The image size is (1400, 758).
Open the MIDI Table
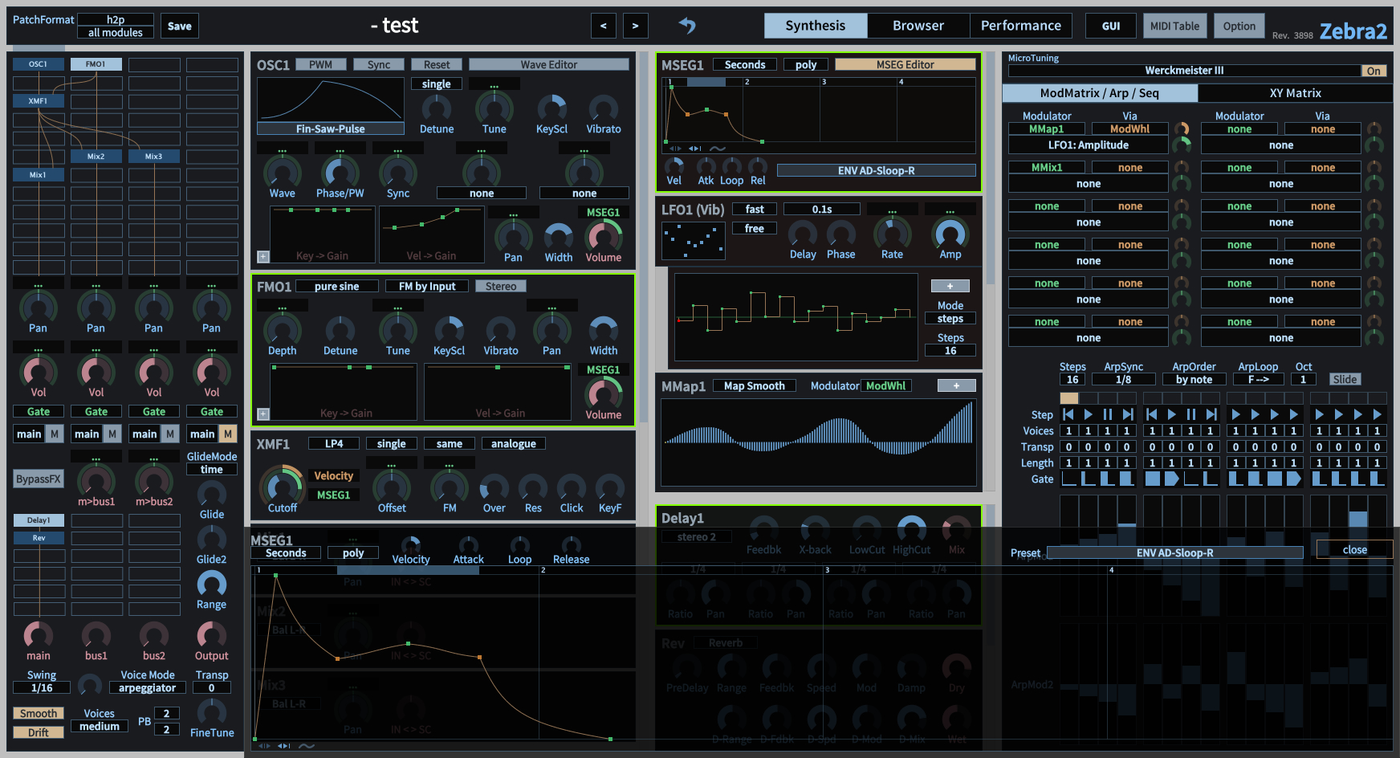[1174, 26]
